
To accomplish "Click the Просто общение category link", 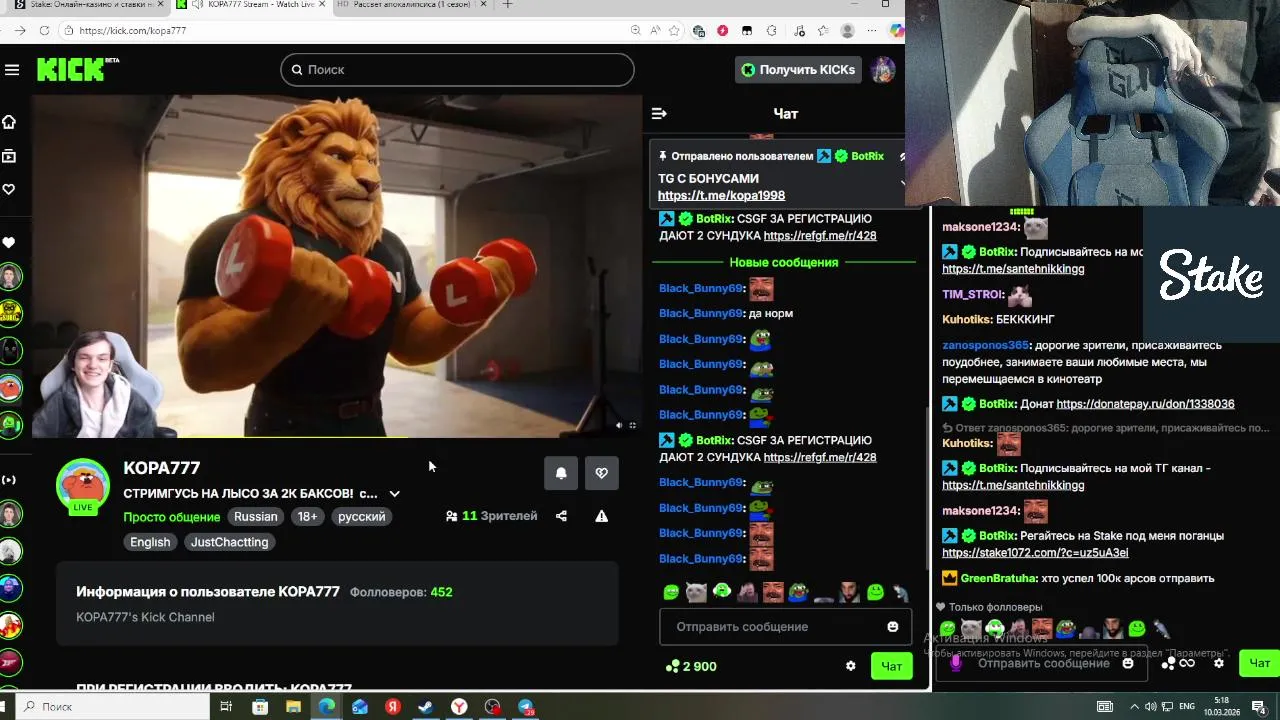I will coord(171,517).
